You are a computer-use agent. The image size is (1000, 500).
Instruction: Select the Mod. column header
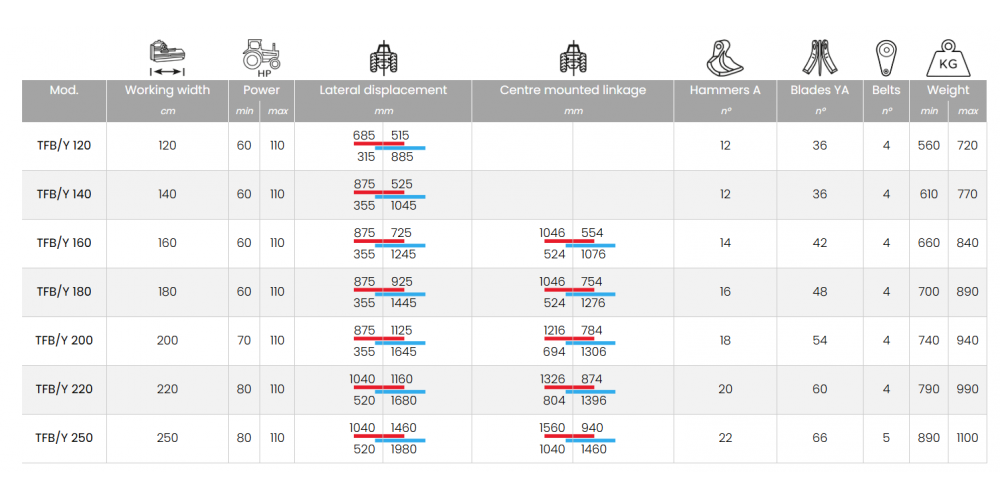[x=64, y=90]
